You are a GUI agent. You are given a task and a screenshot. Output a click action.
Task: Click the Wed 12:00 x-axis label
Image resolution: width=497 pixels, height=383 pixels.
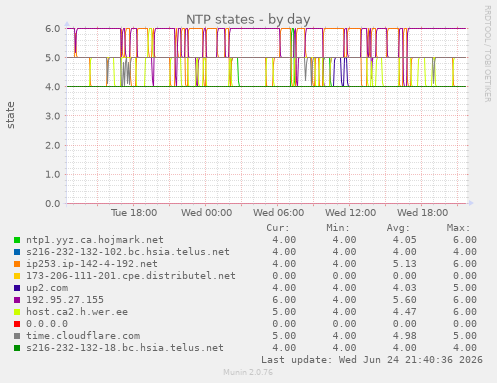click(x=350, y=213)
